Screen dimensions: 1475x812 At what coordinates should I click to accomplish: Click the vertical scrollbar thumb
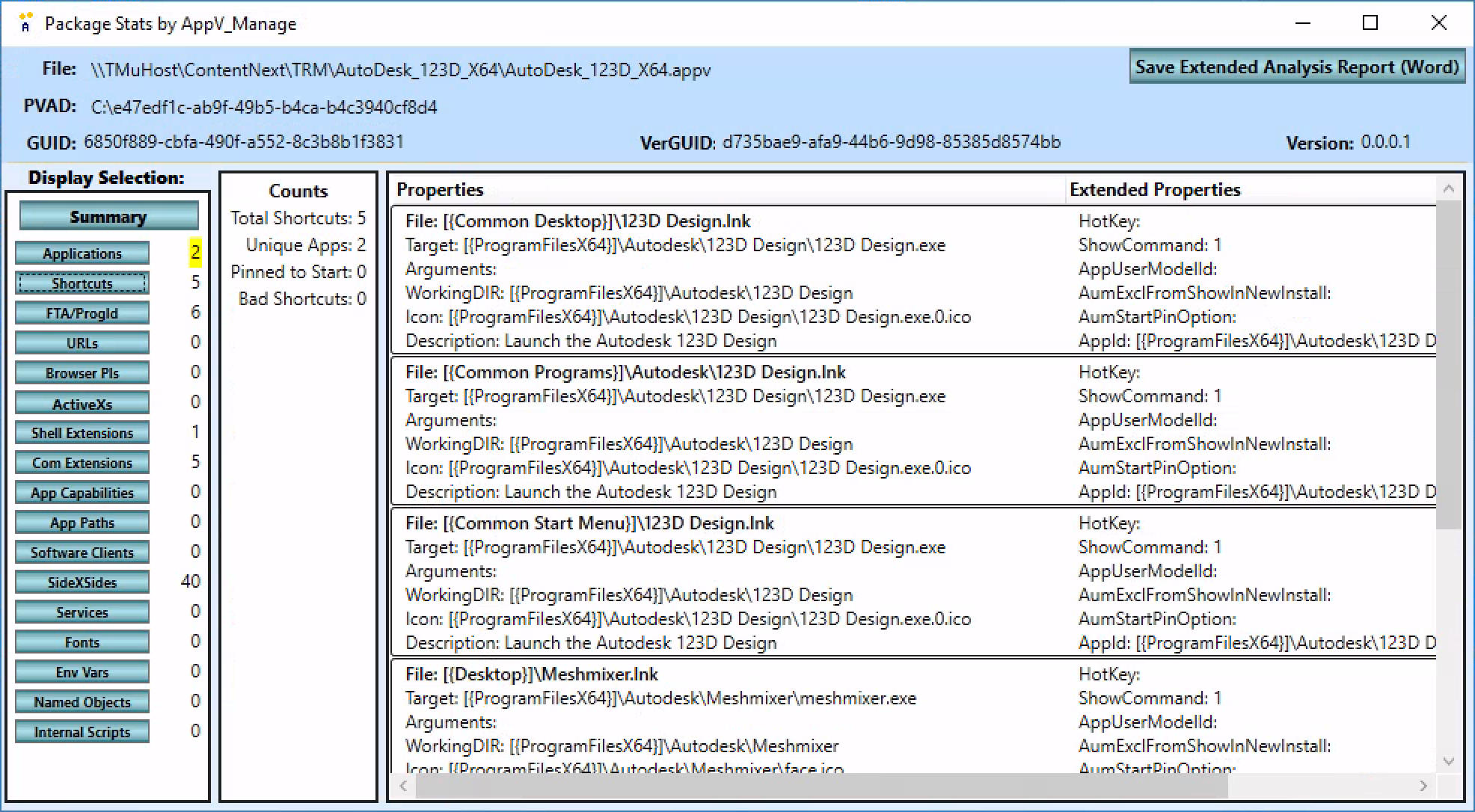click(1449, 365)
